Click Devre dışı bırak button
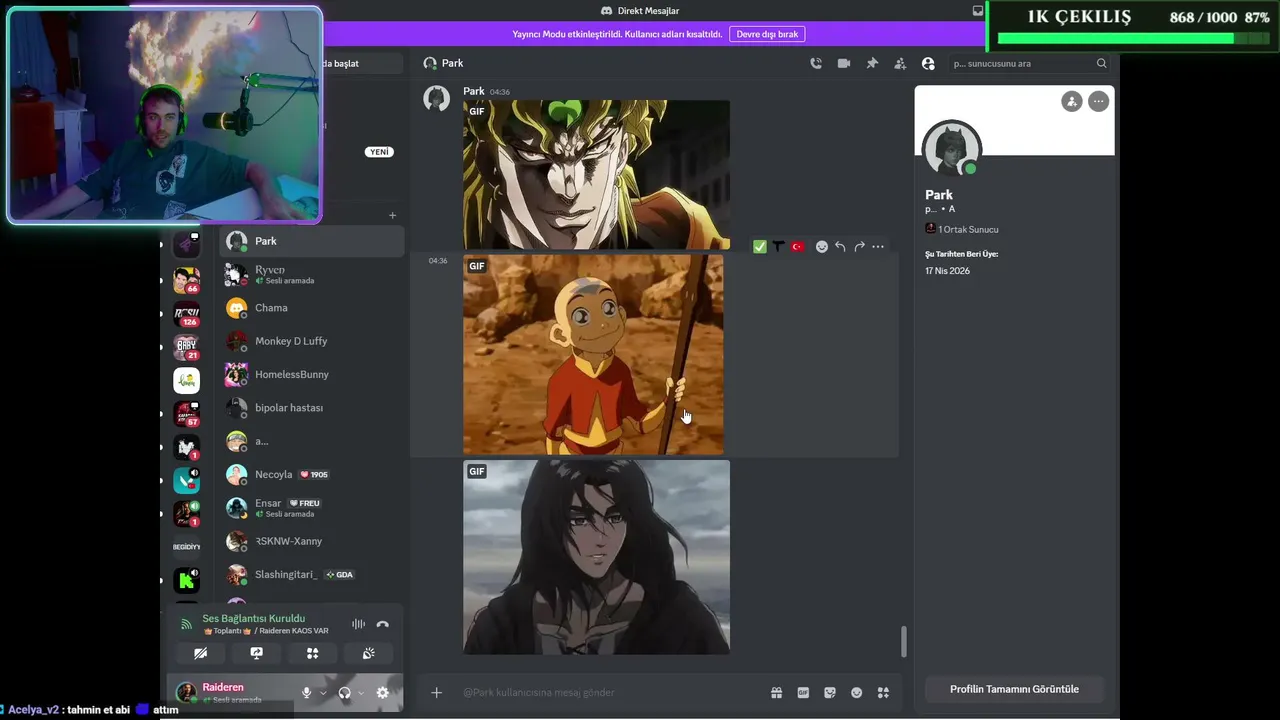1280x720 pixels. click(767, 34)
